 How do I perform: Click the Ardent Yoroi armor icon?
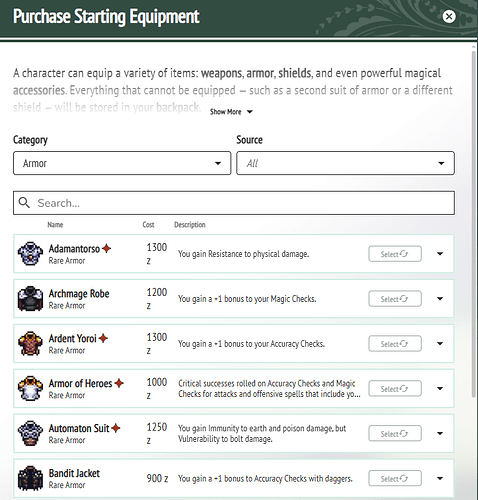coord(30,343)
